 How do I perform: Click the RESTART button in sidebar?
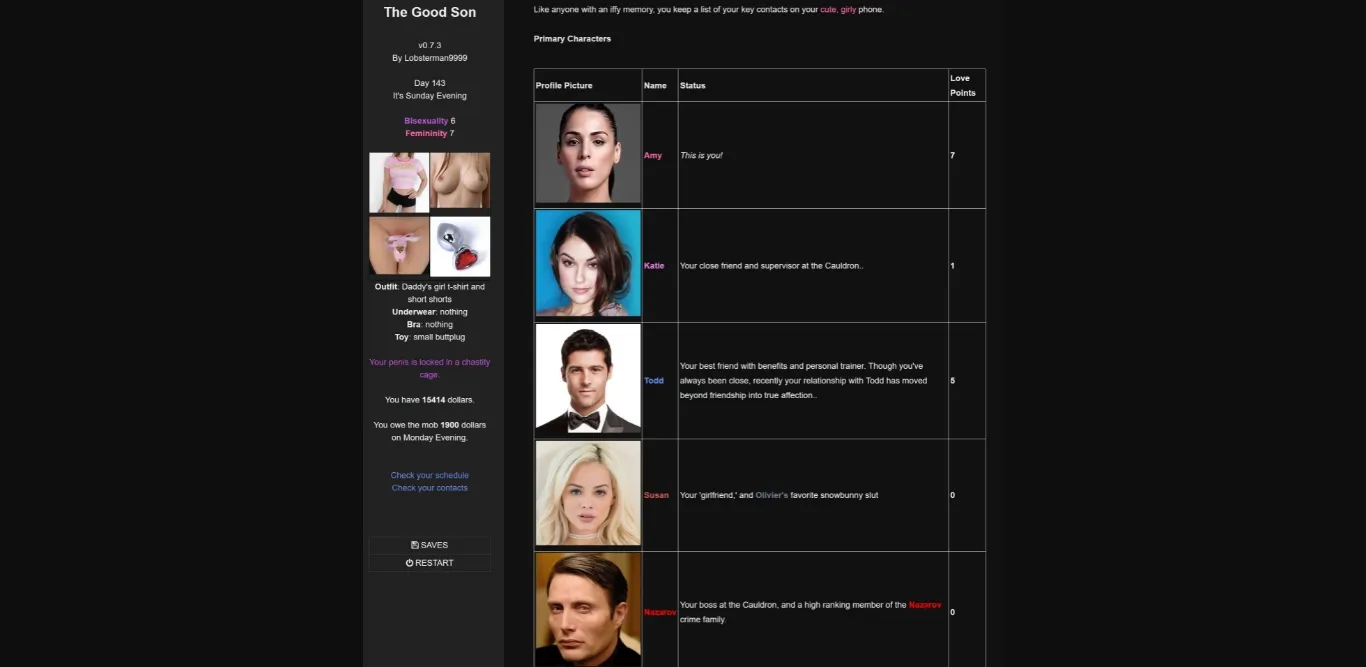430,563
